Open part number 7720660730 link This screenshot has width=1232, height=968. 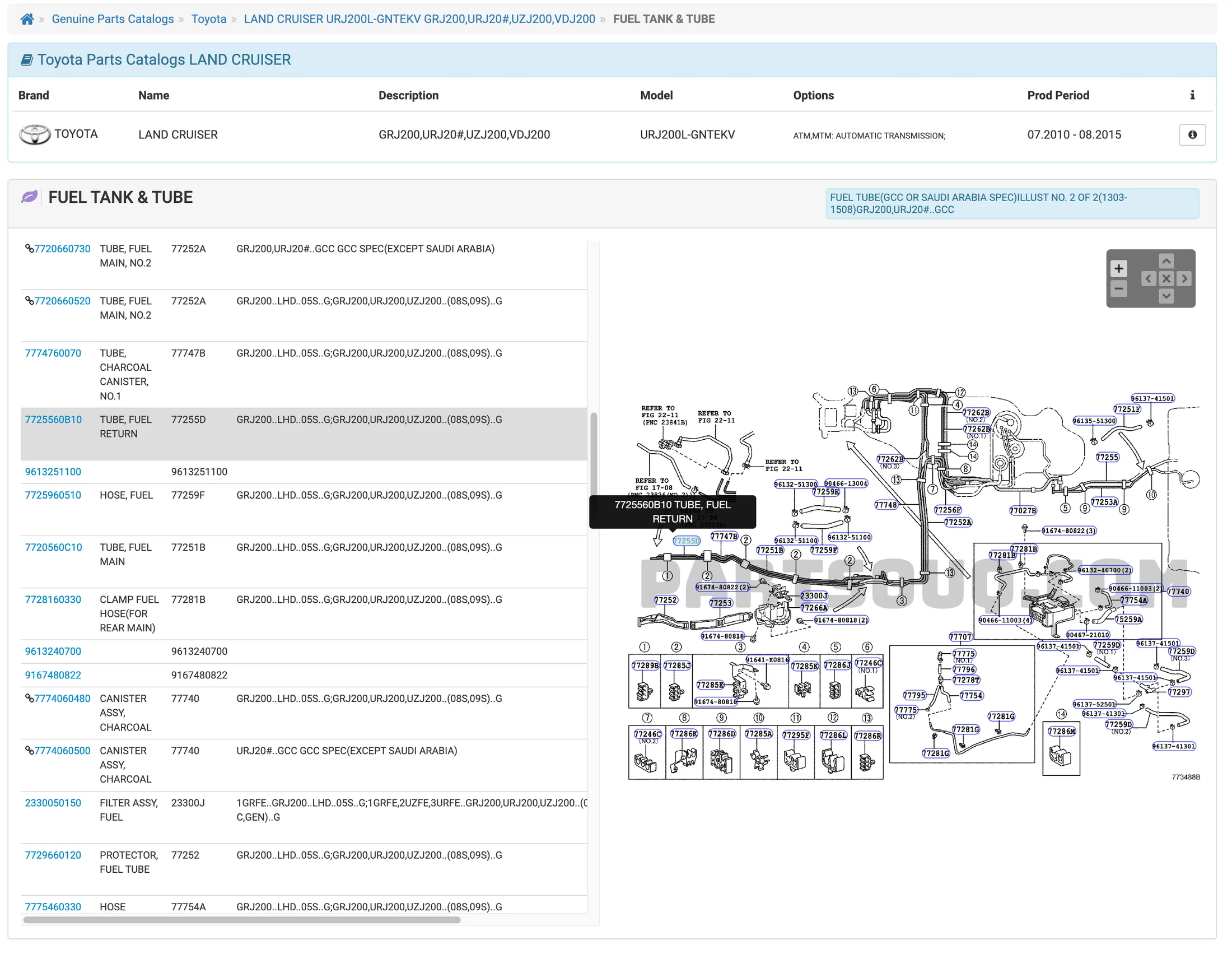[x=62, y=250]
